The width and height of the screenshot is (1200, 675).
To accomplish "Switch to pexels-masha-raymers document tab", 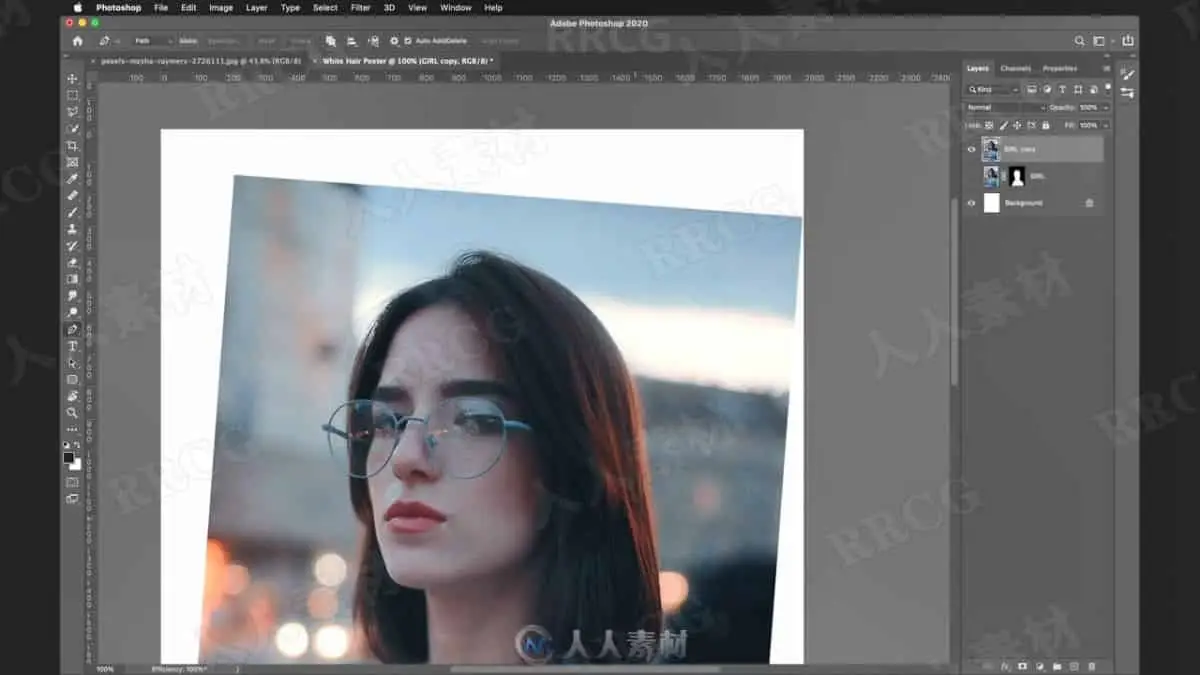I will (x=202, y=60).
